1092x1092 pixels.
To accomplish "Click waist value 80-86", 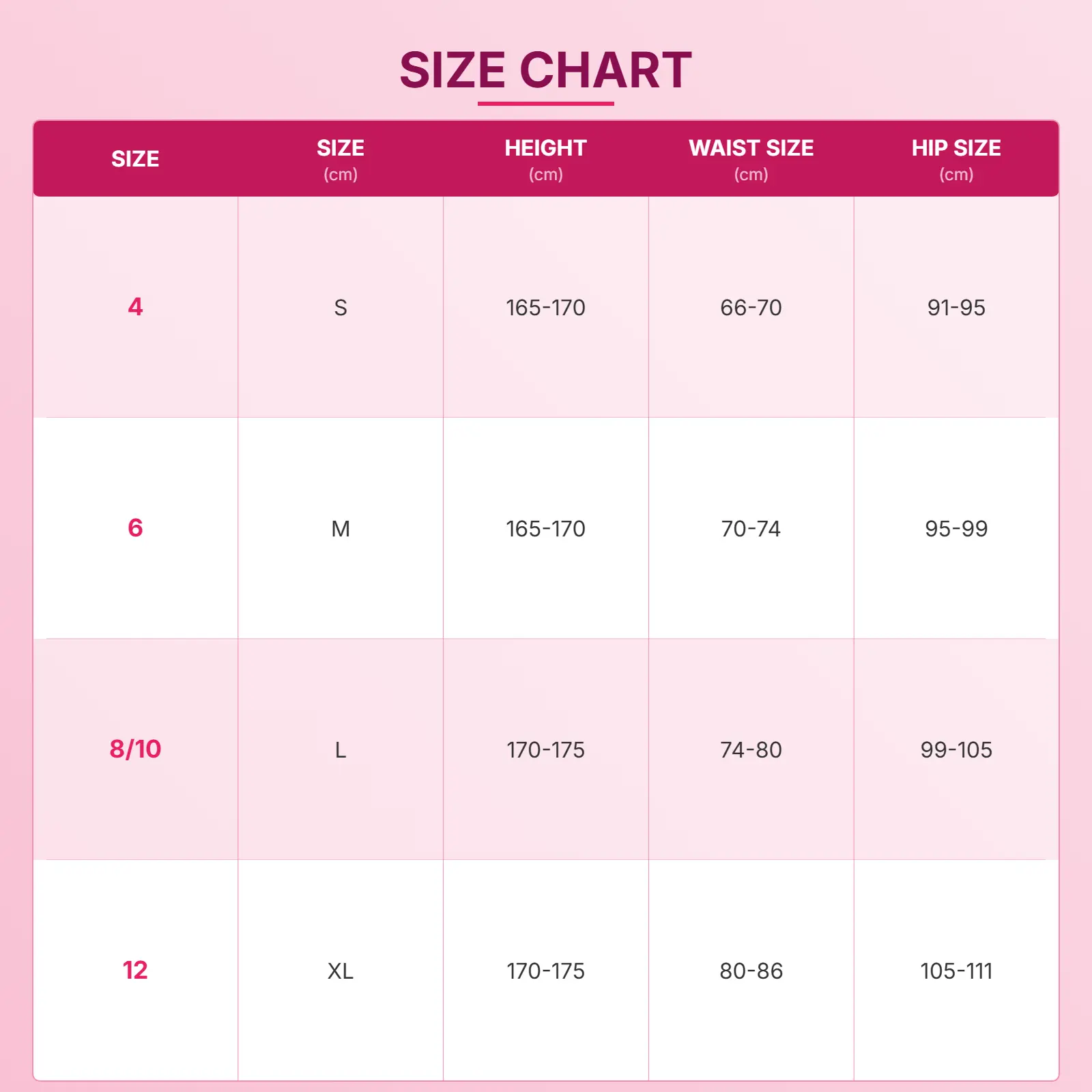I will tap(751, 971).
